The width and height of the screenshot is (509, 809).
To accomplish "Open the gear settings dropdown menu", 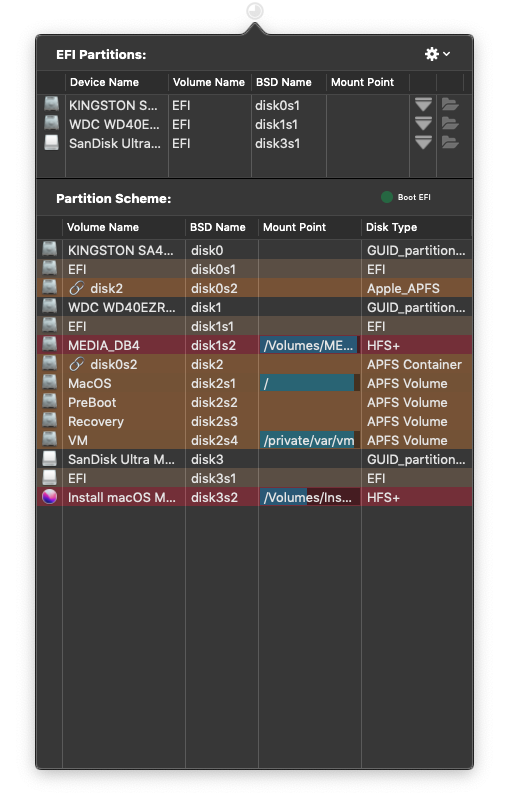I will (437, 54).
